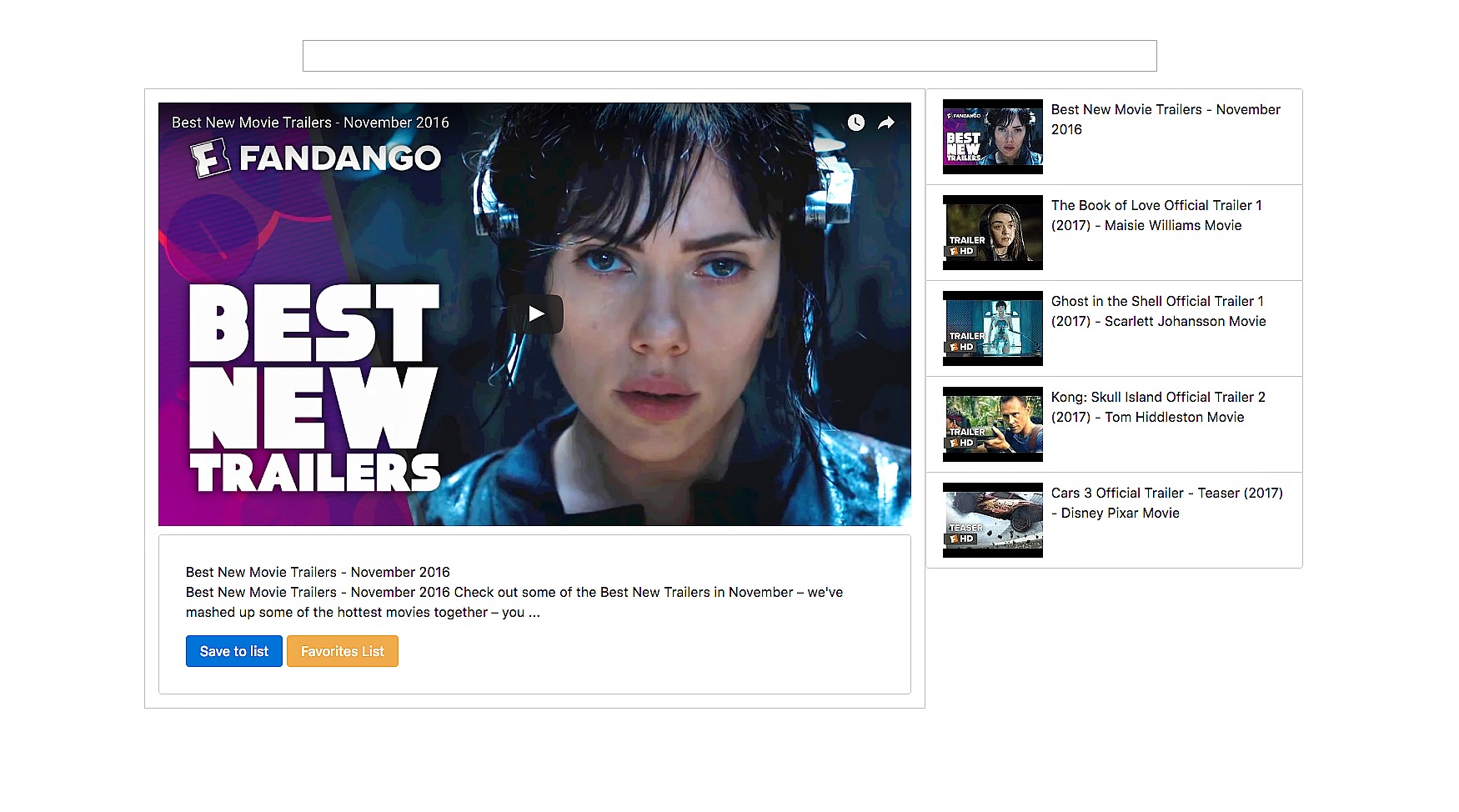Select Best New Movie Trailers thumbnail in sidebar
This screenshot has height=812, width=1459.
click(x=993, y=137)
